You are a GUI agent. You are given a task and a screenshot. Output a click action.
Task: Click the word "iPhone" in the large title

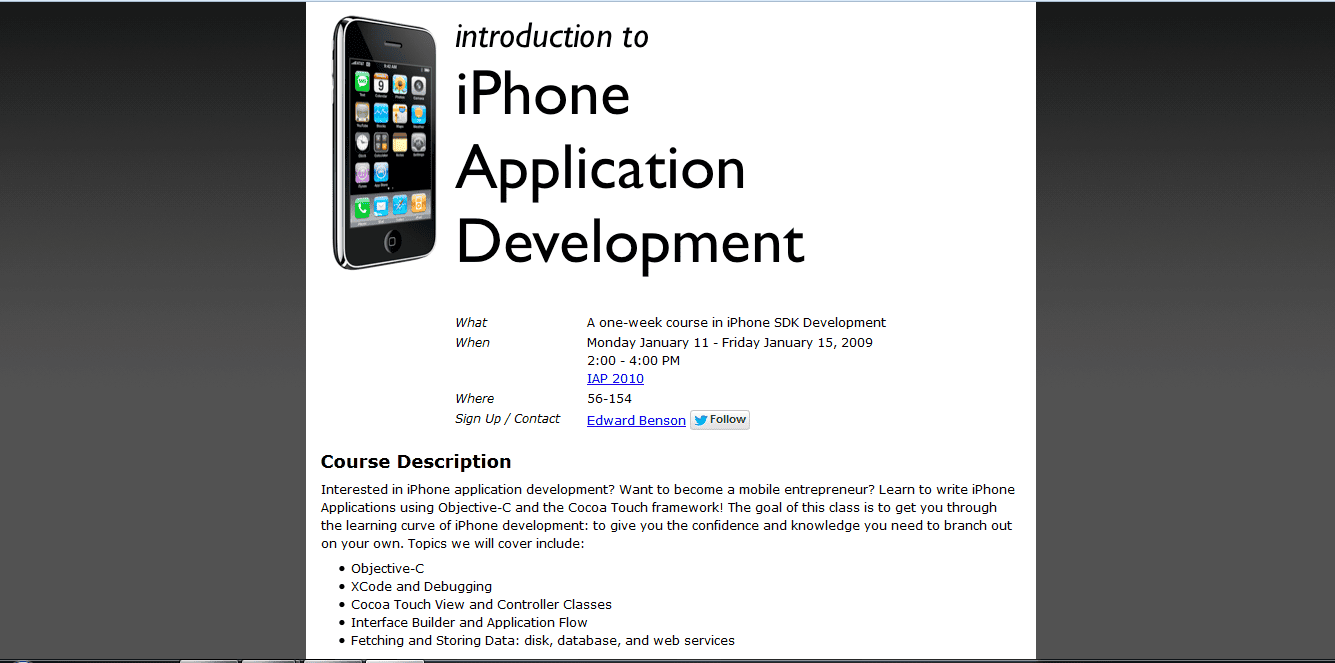(543, 95)
